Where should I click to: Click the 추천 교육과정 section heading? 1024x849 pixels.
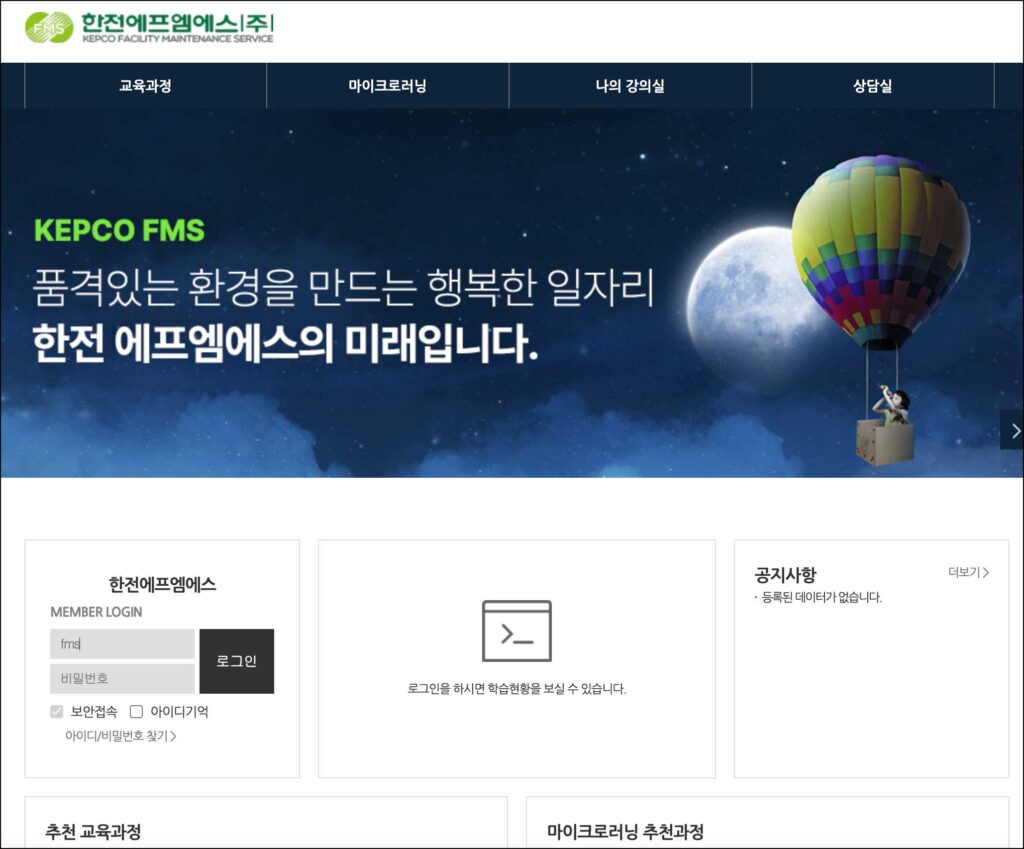coord(93,831)
